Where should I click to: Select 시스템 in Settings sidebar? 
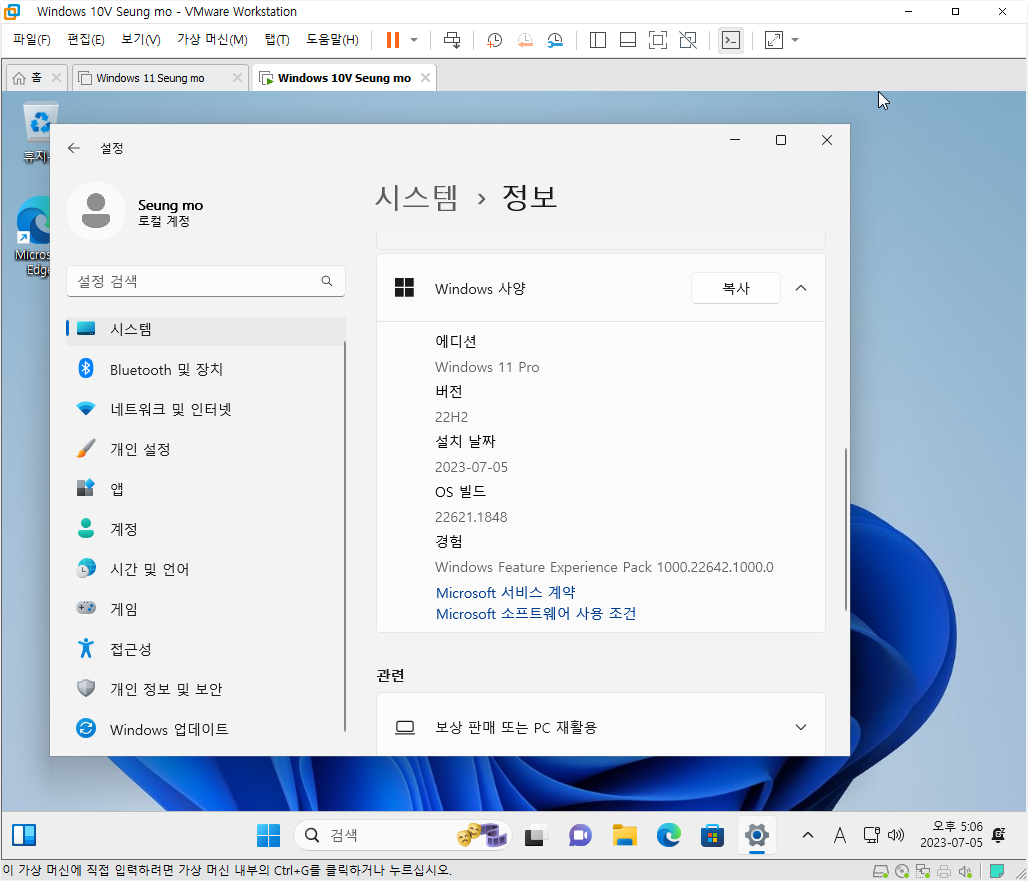[x=205, y=329]
